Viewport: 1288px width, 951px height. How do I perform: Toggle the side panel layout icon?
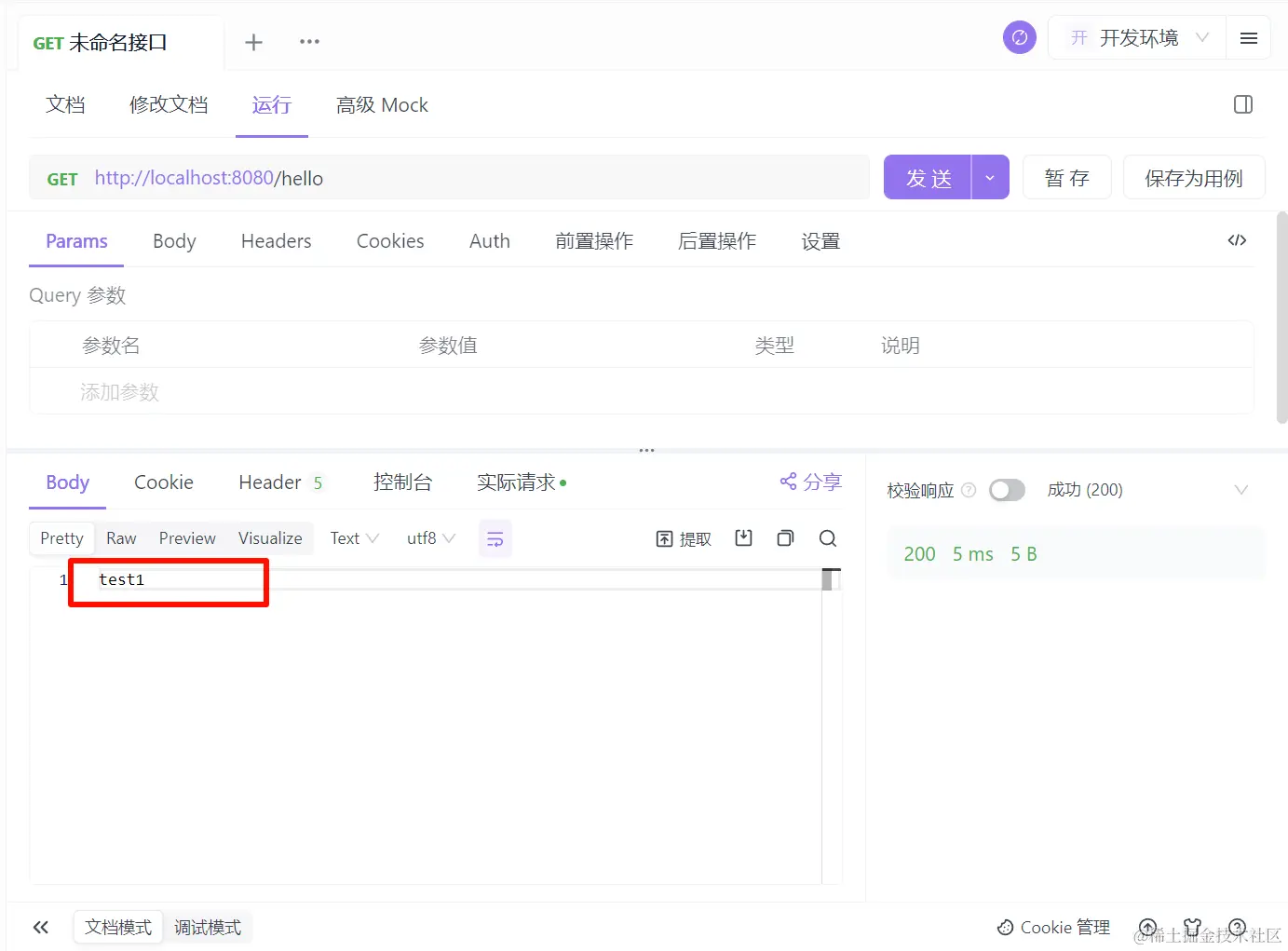point(1243,104)
